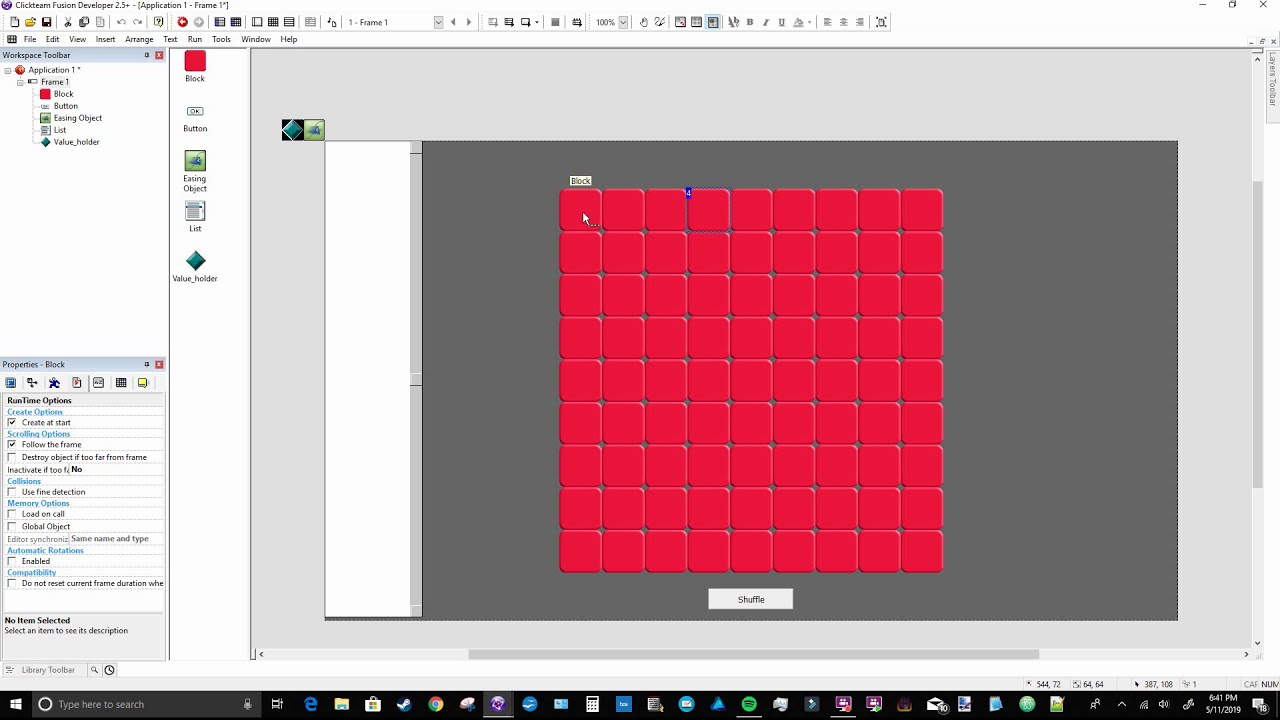
Task: Select the List item in workspace tree
Action: 60,130
